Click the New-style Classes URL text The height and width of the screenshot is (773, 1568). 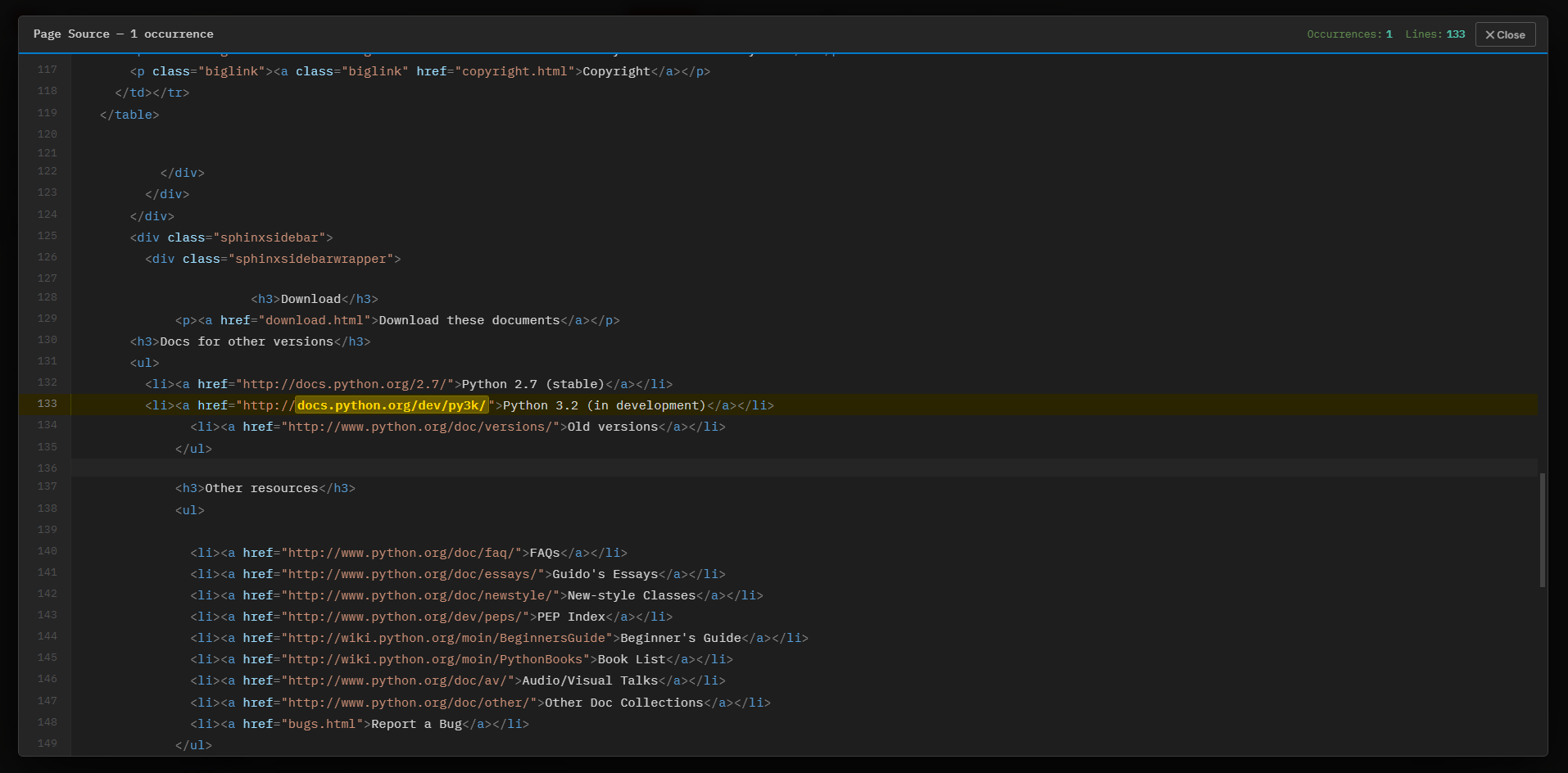(x=419, y=595)
